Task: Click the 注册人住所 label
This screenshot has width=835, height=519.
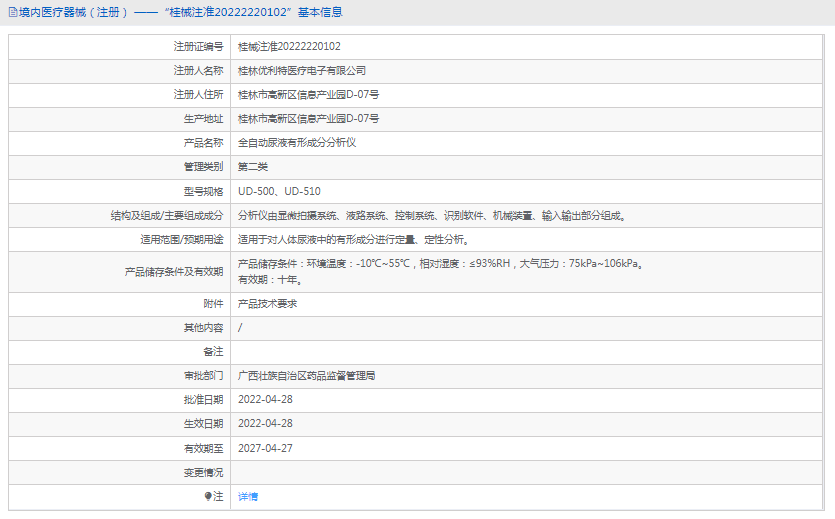Action: 198,95
